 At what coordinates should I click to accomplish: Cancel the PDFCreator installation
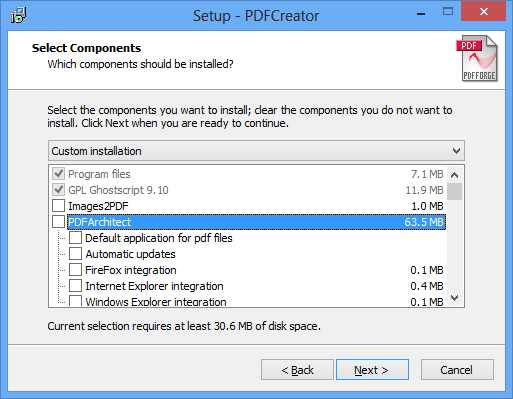pos(457,370)
